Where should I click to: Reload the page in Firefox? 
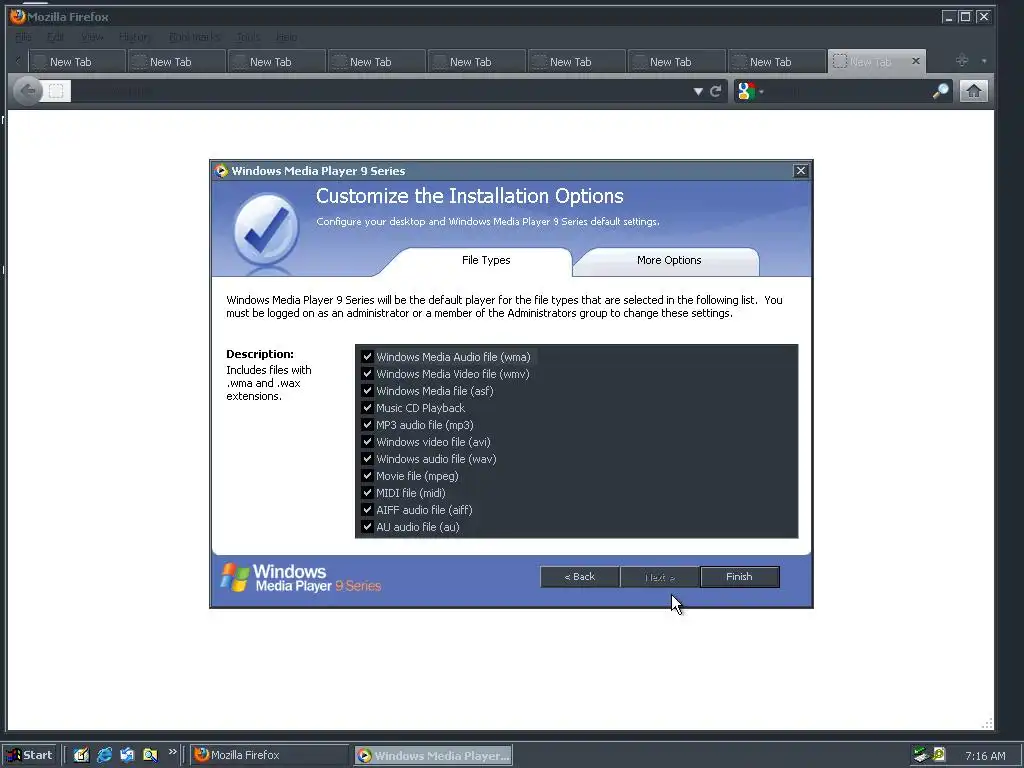(716, 91)
